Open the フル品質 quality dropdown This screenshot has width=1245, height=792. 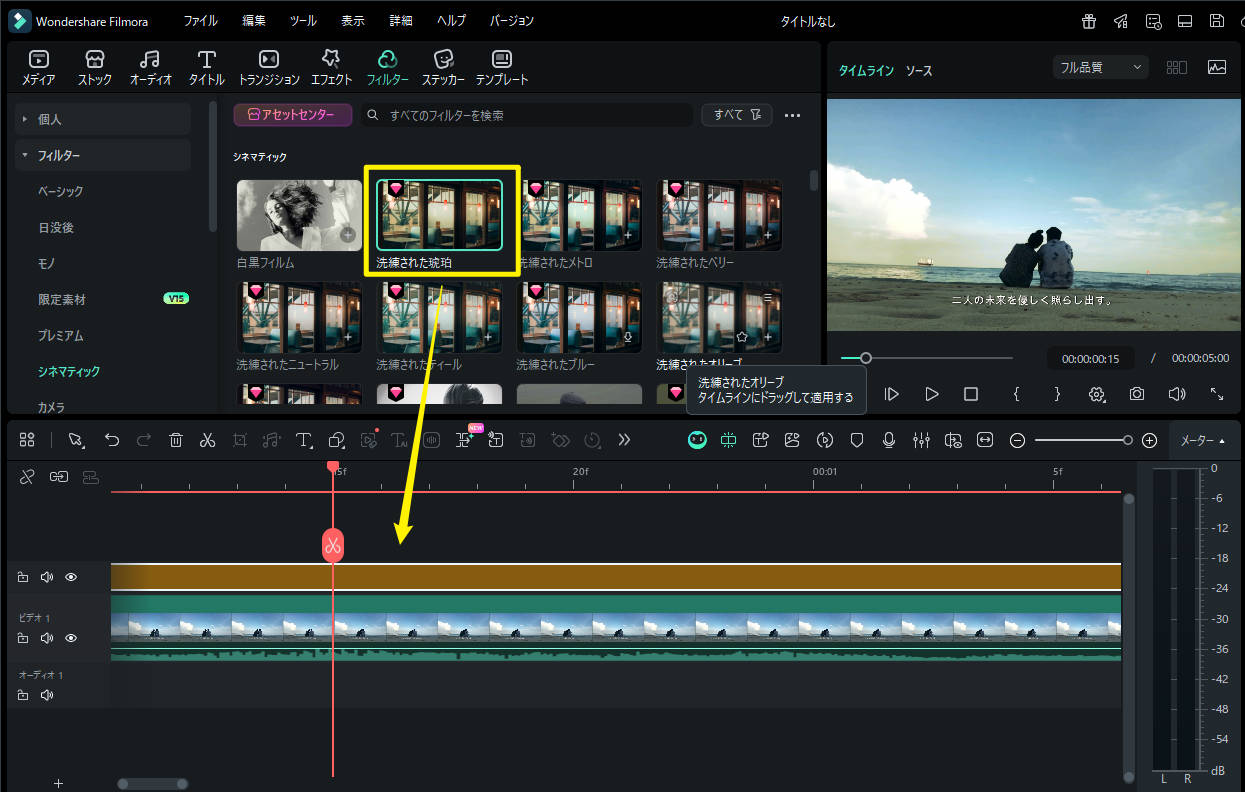1100,67
